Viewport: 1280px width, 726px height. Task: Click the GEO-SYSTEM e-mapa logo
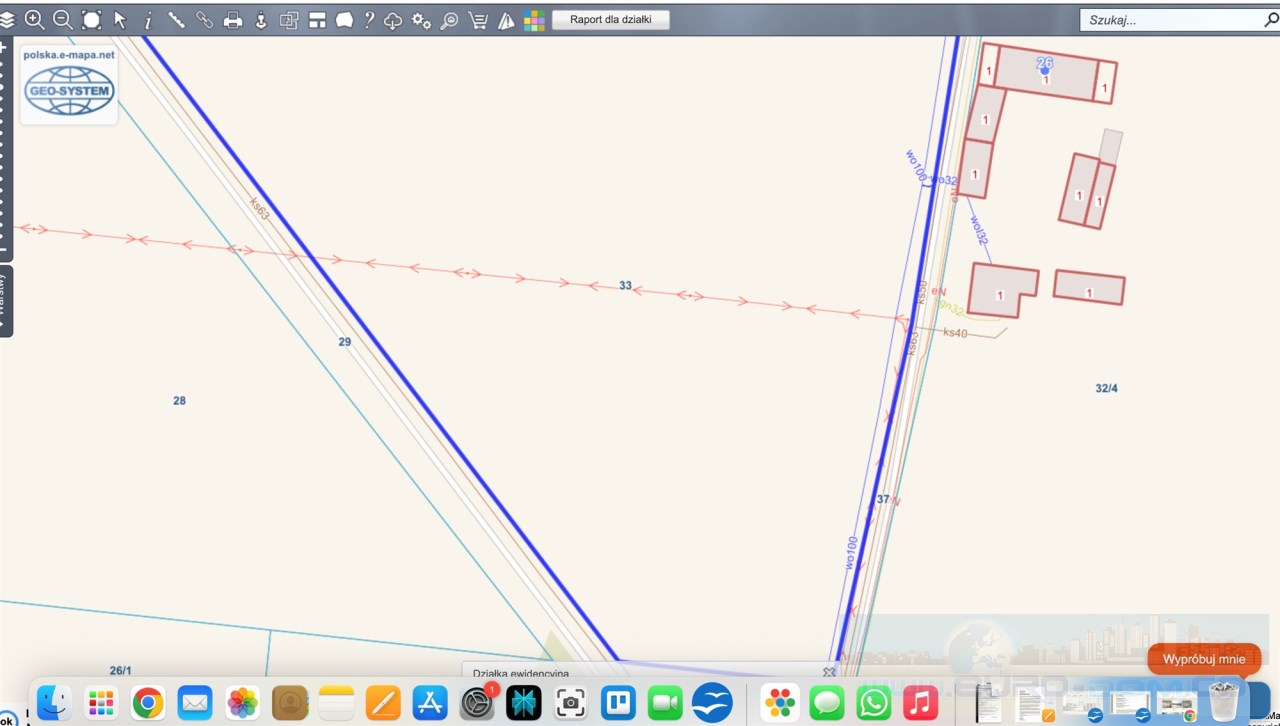(x=69, y=85)
